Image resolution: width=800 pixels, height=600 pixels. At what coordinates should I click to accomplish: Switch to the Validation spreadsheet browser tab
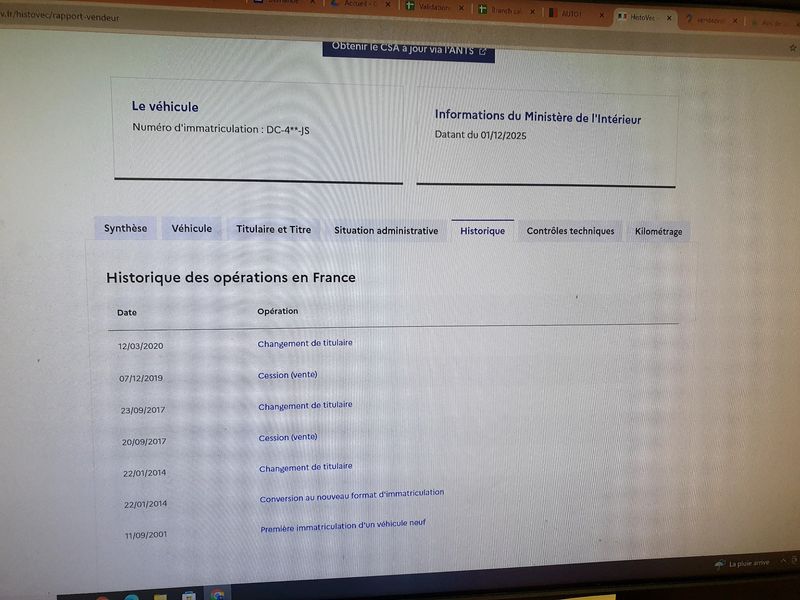(x=432, y=7)
